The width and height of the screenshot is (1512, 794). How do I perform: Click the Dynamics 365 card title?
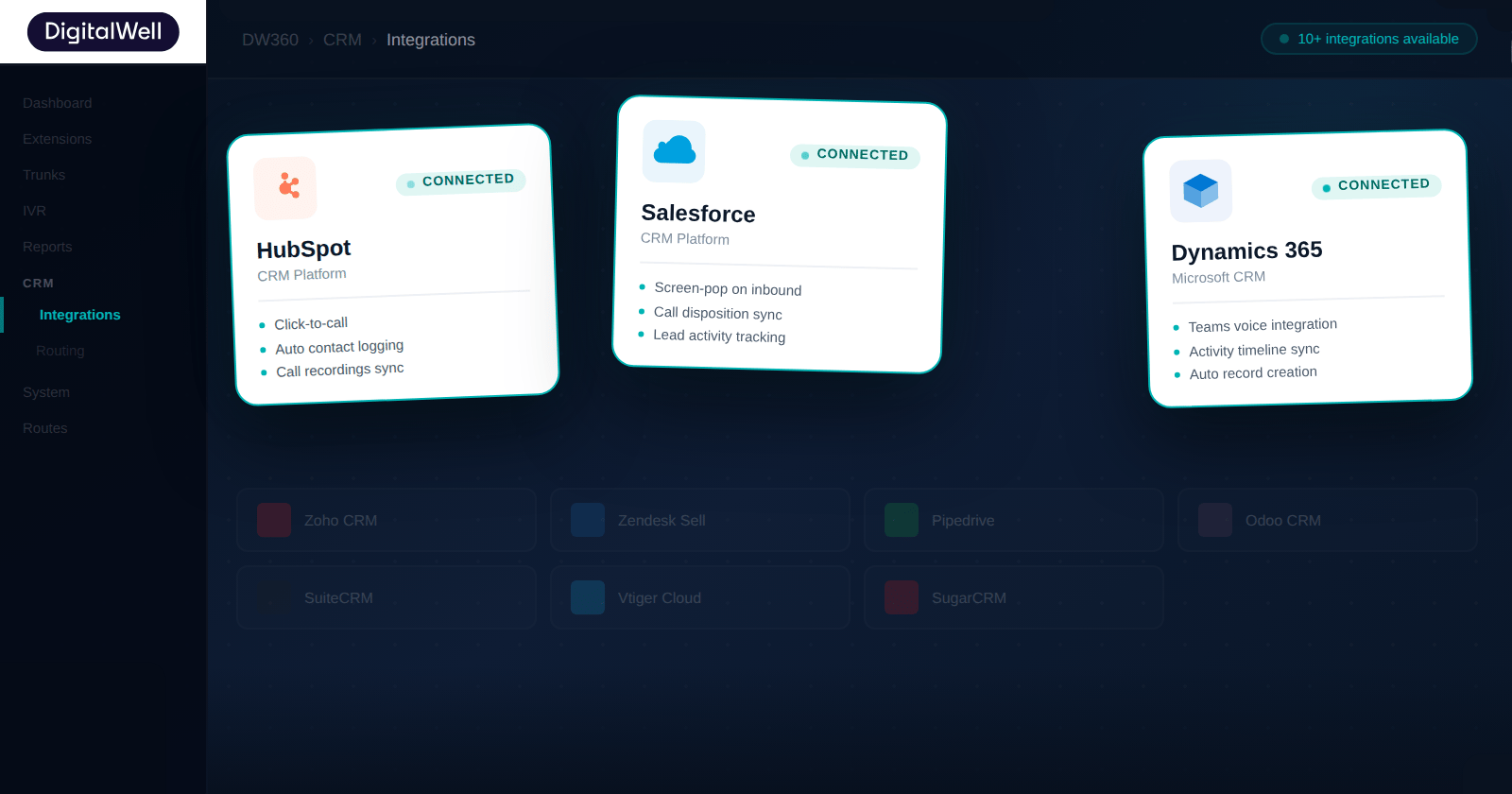[1247, 251]
